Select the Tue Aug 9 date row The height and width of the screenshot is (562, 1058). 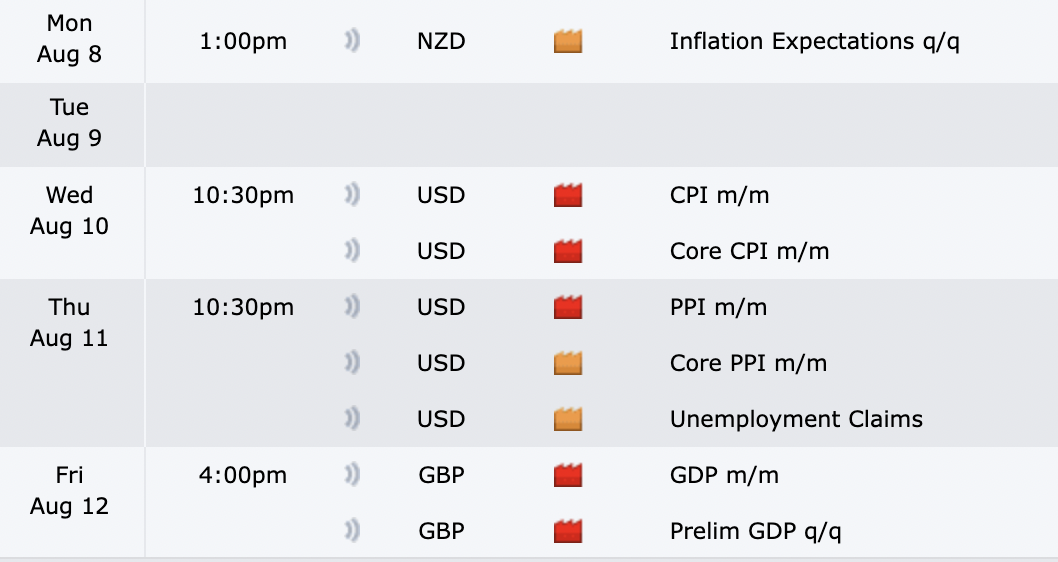coord(69,122)
